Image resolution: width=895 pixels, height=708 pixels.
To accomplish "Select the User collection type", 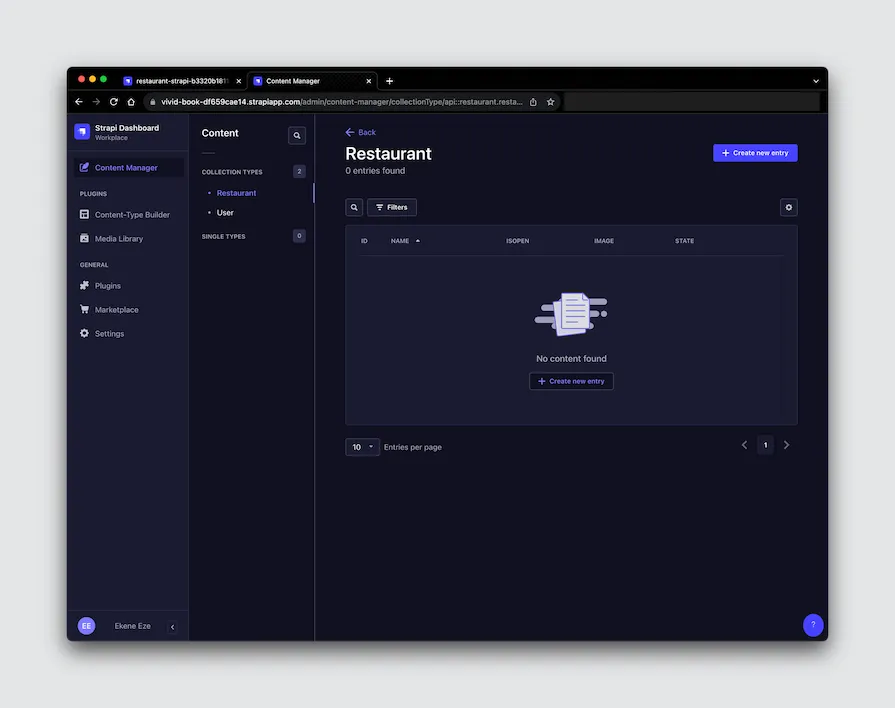I will (x=224, y=212).
